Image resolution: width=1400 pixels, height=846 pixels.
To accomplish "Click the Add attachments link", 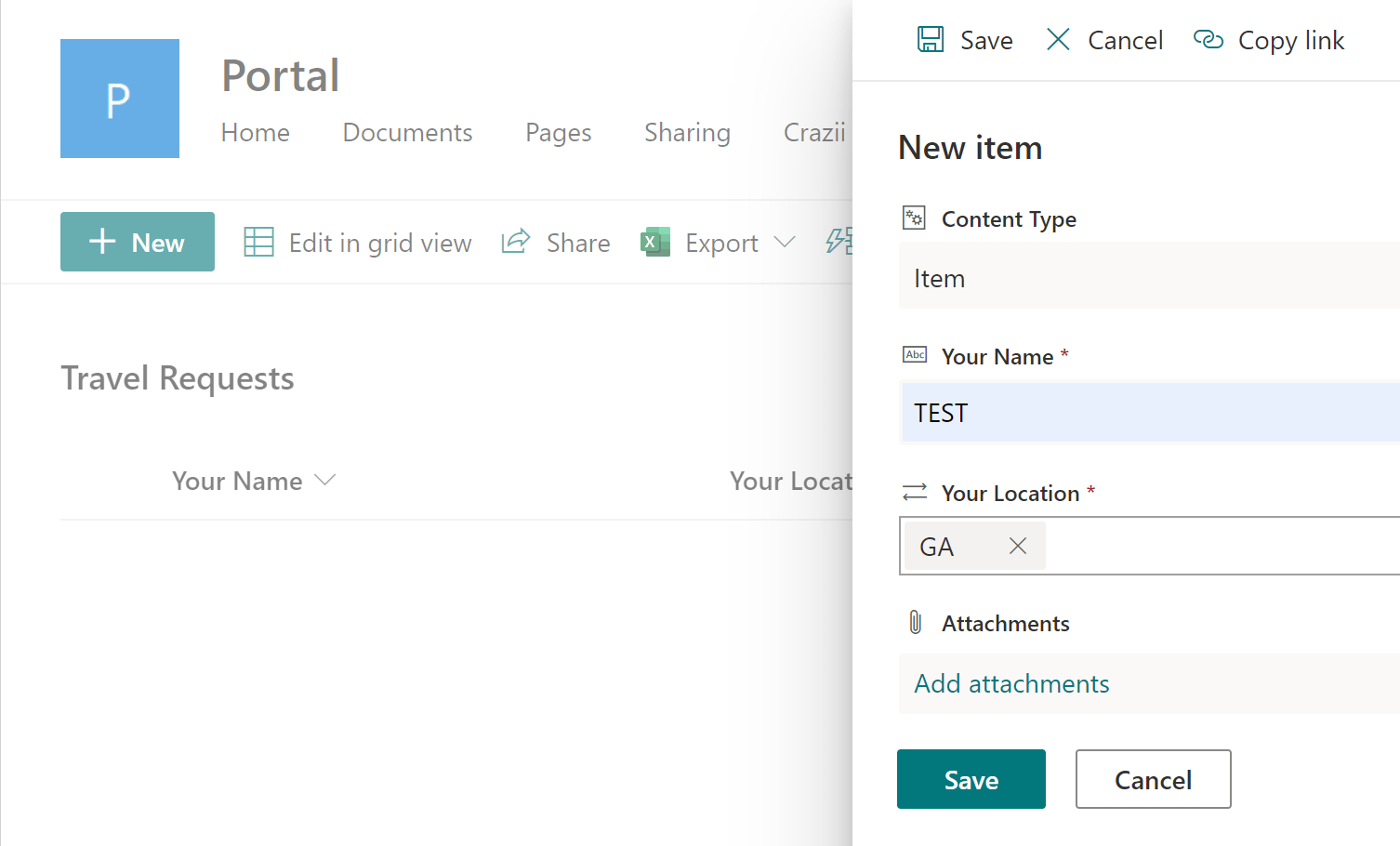I will (x=1011, y=684).
